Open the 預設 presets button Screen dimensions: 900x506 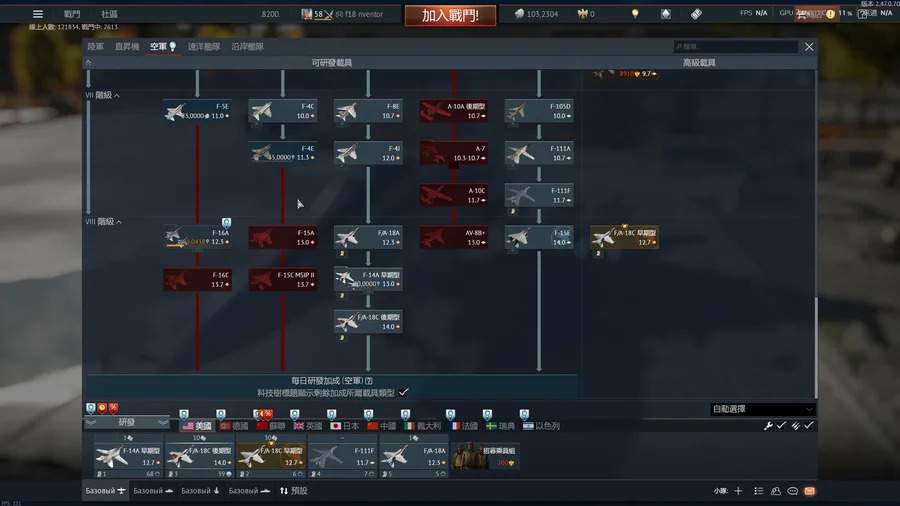coord(294,491)
